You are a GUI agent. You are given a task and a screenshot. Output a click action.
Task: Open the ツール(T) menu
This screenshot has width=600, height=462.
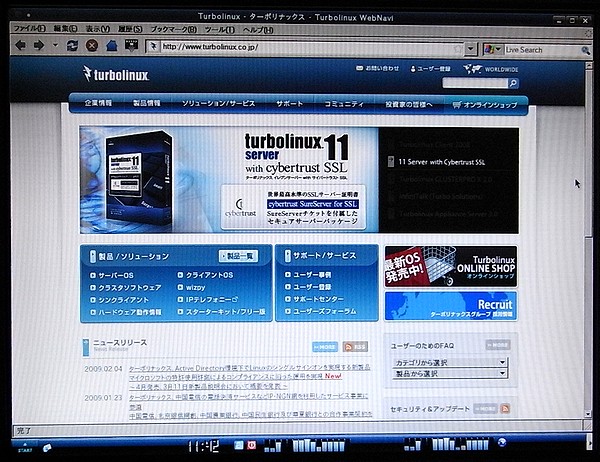click(x=220, y=30)
